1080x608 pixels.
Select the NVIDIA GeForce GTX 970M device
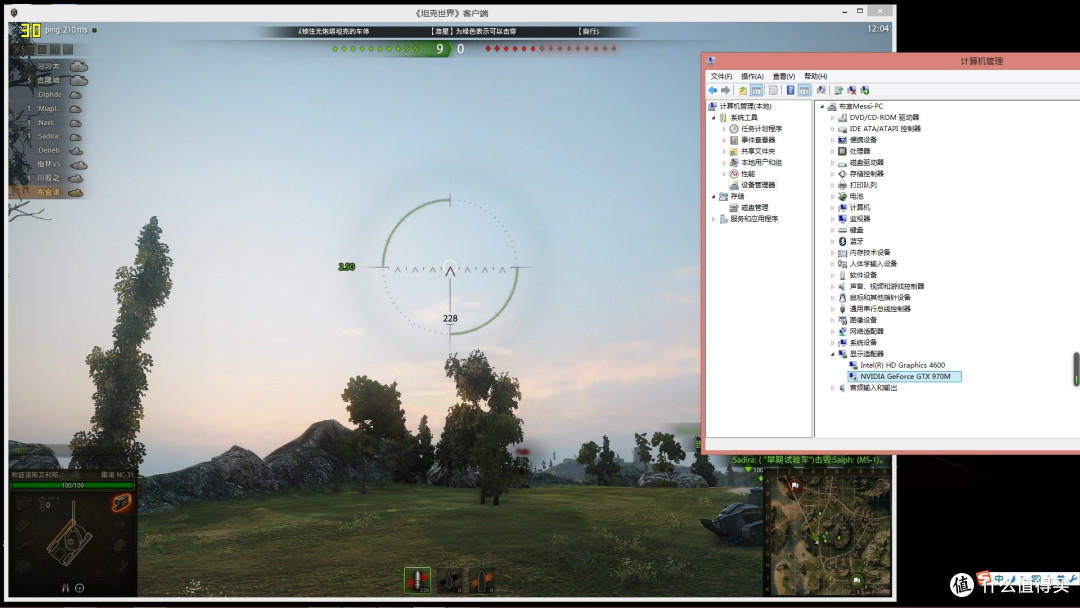coord(905,377)
